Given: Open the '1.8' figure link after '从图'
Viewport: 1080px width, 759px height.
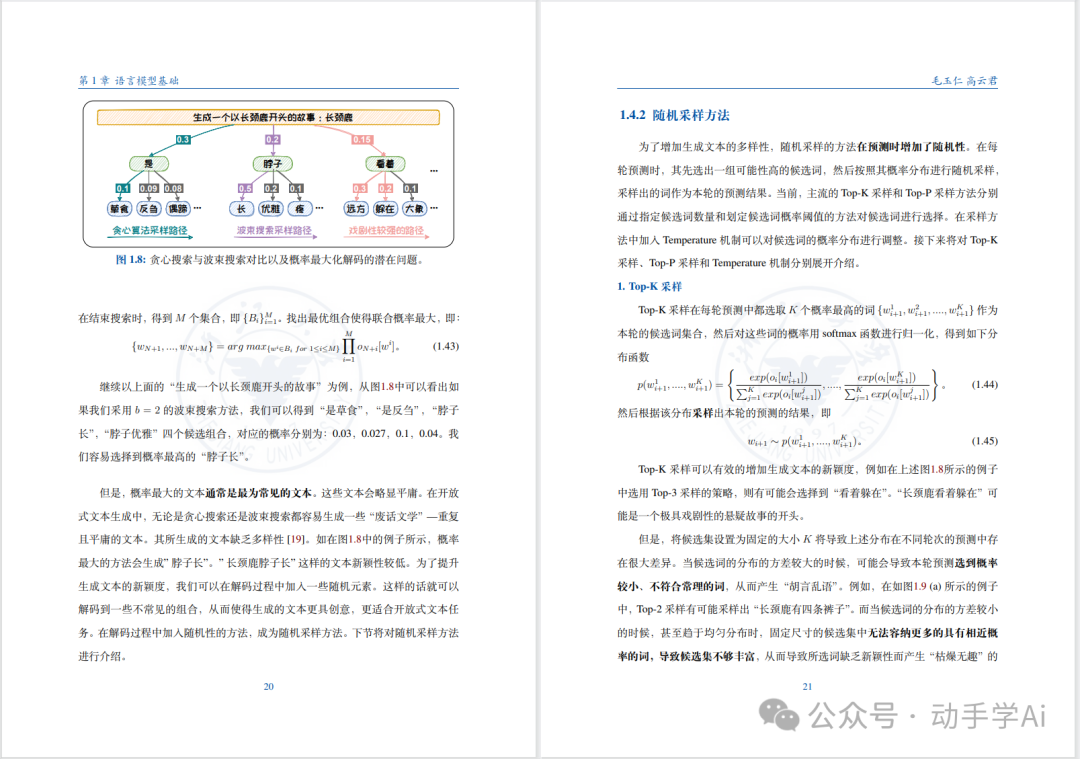Looking at the screenshot, I should click(x=387, y=387).
